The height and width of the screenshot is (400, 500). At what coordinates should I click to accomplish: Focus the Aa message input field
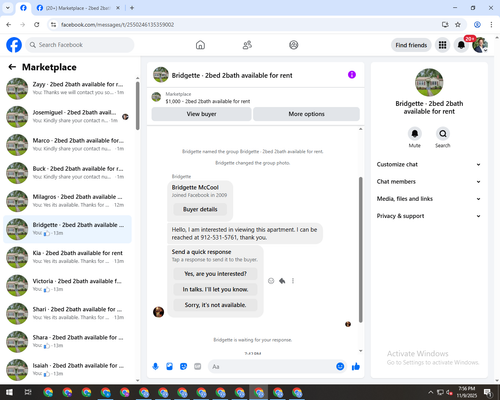pos(273,367)
